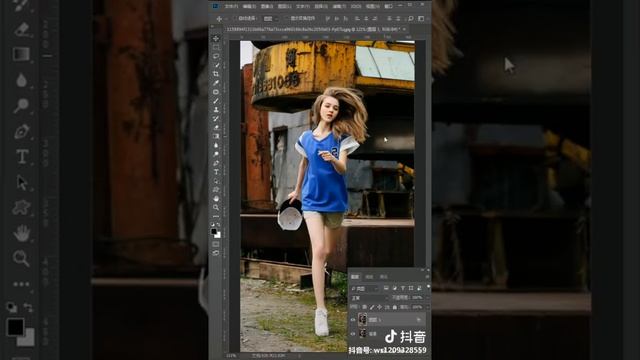640x360 pixels.
Task: Select the Spot Healing Brush tool
Action: point(216,92)
